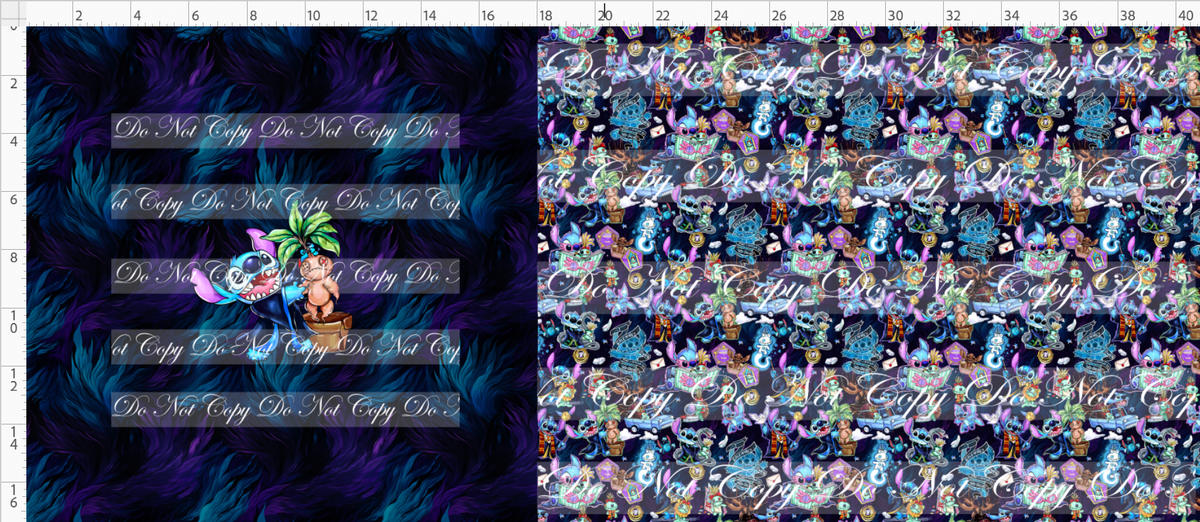Click the 22 mark on the top ruler

point(663,16)
